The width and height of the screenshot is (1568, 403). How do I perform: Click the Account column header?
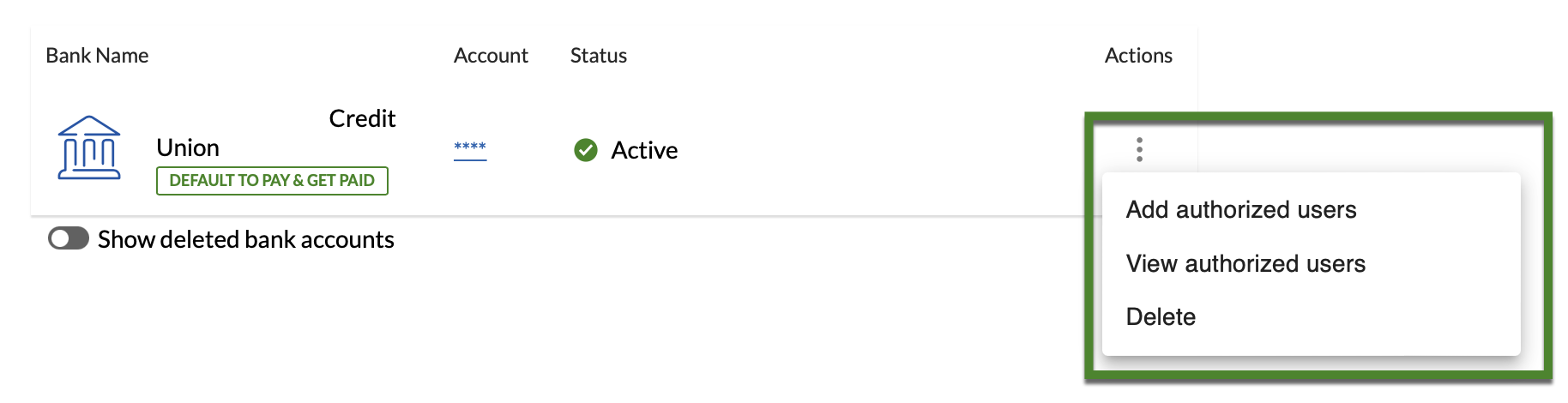491,56
